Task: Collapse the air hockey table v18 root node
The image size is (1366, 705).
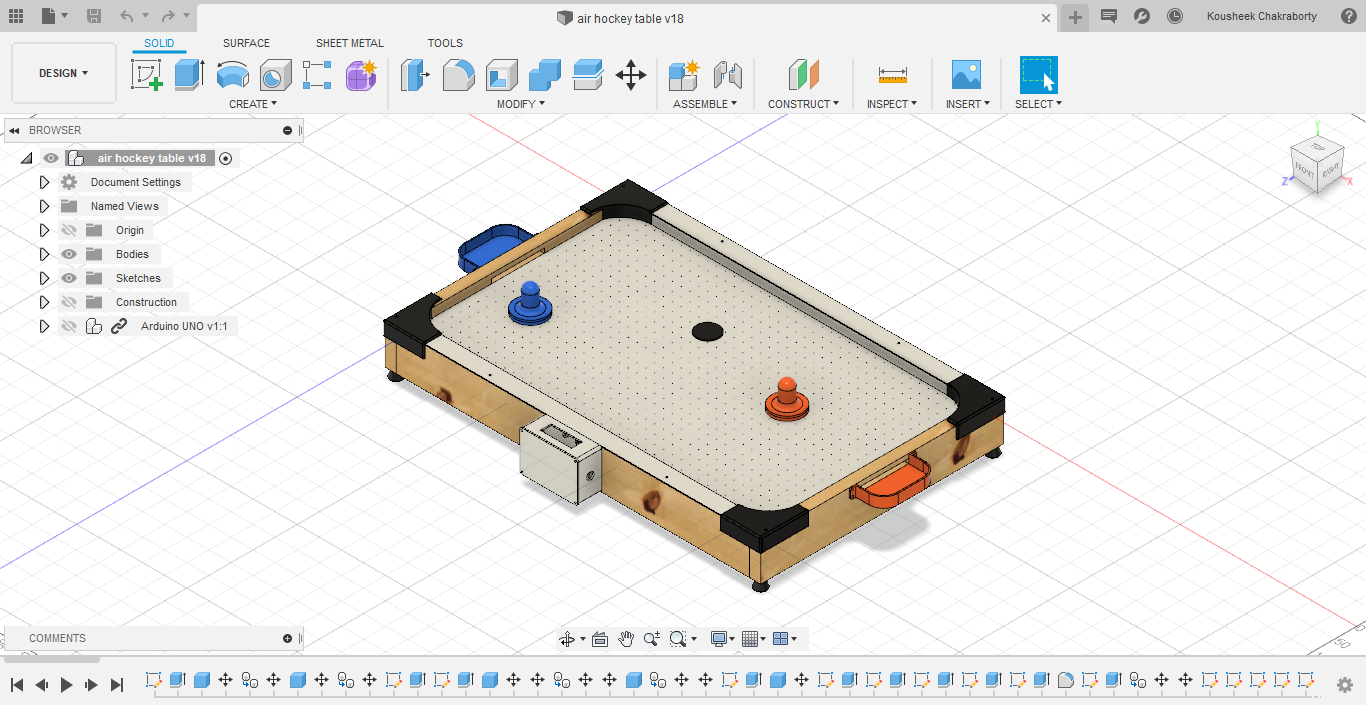Action: tap(27, 158)
